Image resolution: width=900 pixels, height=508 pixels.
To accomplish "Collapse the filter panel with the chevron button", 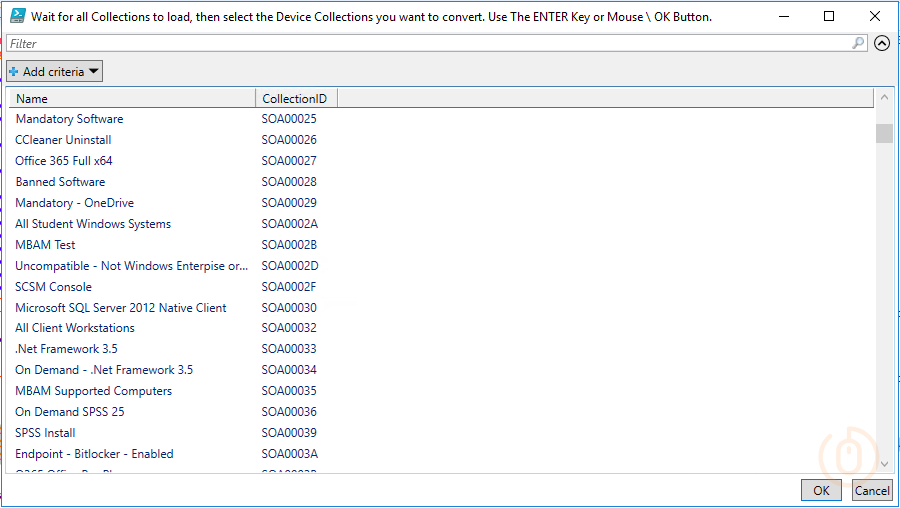I will 882,43.
